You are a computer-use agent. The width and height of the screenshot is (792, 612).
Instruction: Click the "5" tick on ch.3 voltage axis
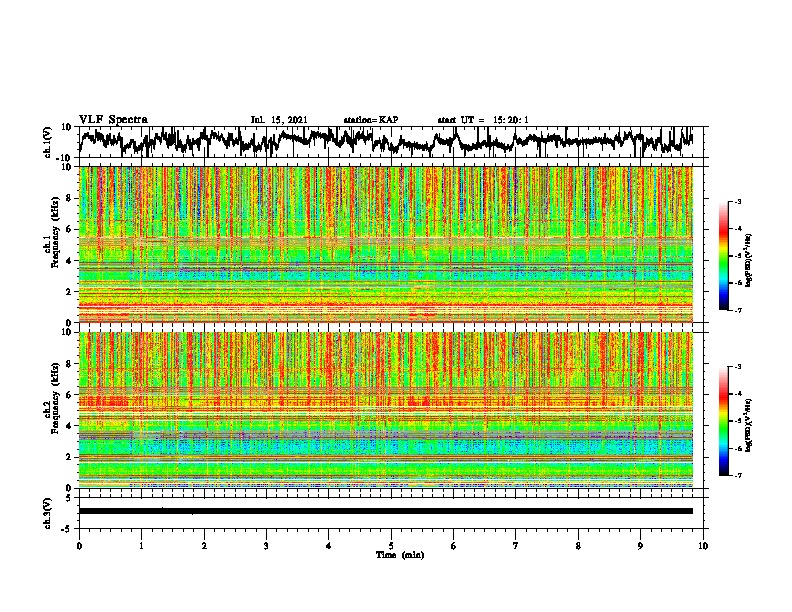[70, 498]
